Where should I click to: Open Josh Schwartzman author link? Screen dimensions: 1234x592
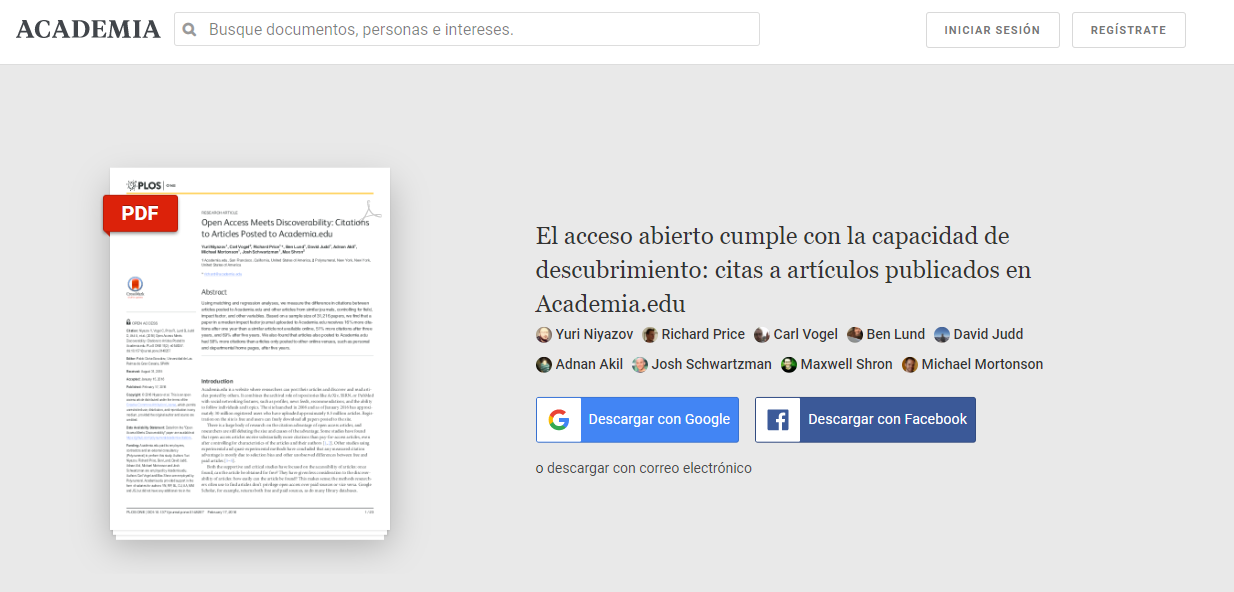712,365
